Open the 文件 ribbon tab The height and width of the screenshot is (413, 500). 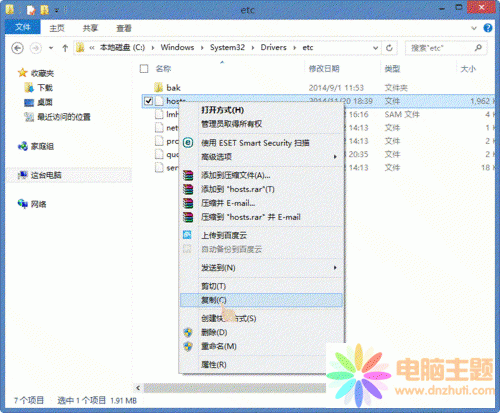pyautogui.click(x=23, y=27)
